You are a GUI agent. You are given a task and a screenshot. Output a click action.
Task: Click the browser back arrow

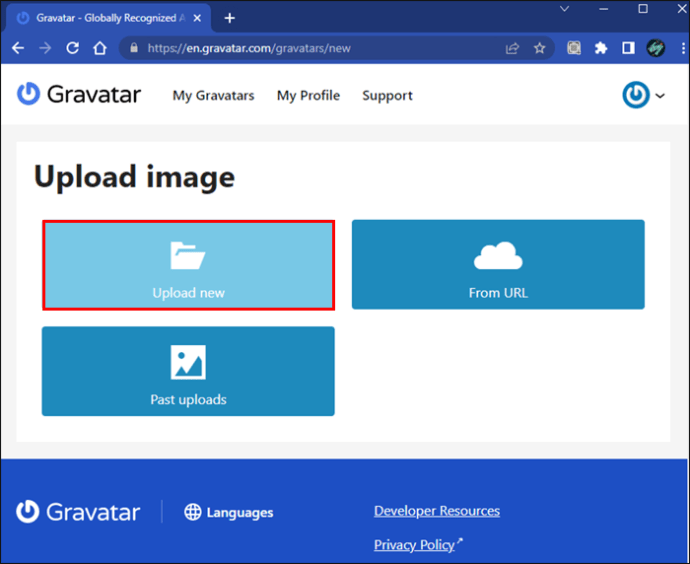tap(18, 48)
